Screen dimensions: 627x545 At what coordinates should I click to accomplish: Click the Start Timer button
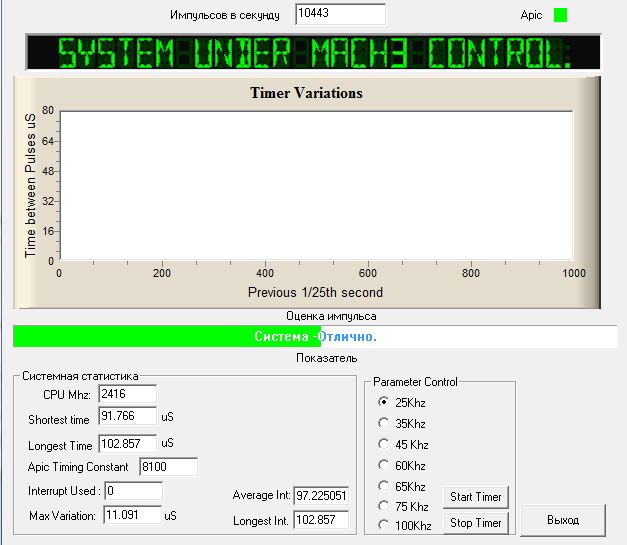tap(475, 497)
